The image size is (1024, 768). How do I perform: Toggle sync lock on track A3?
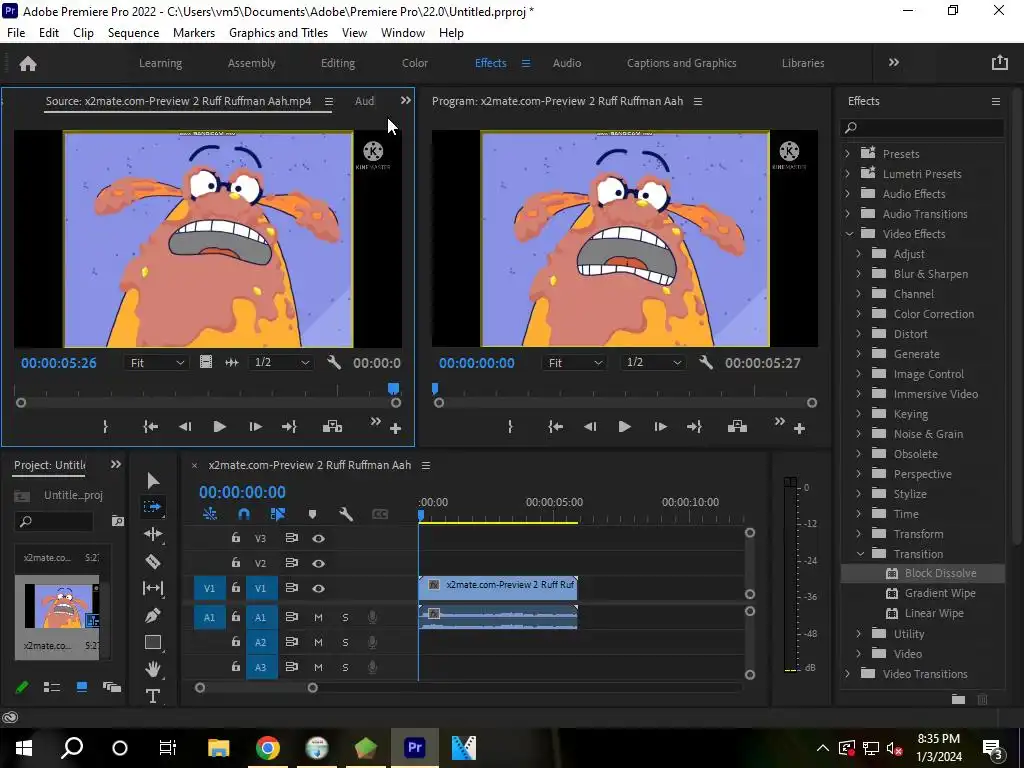pyautogui.click(x=291, y=667)
